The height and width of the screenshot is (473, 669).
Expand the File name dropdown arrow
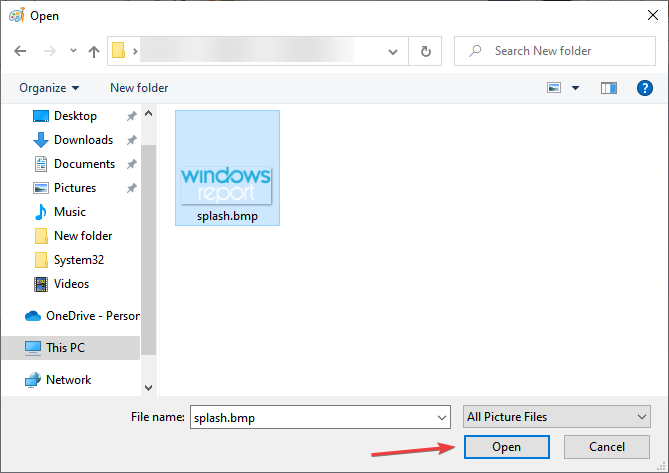pyautogui.click(x=442, y=418)
